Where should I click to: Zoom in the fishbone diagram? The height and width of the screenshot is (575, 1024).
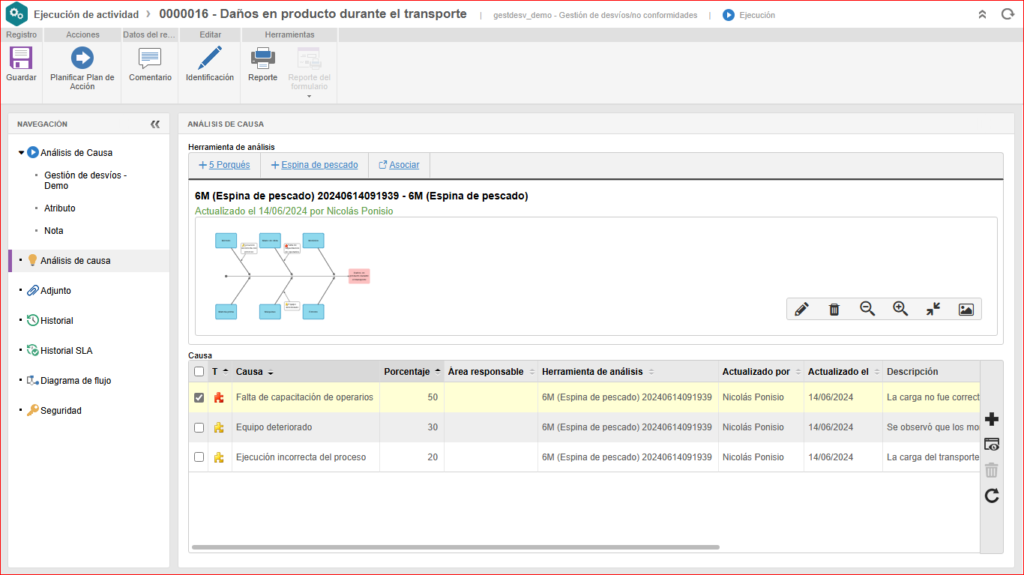900,310
